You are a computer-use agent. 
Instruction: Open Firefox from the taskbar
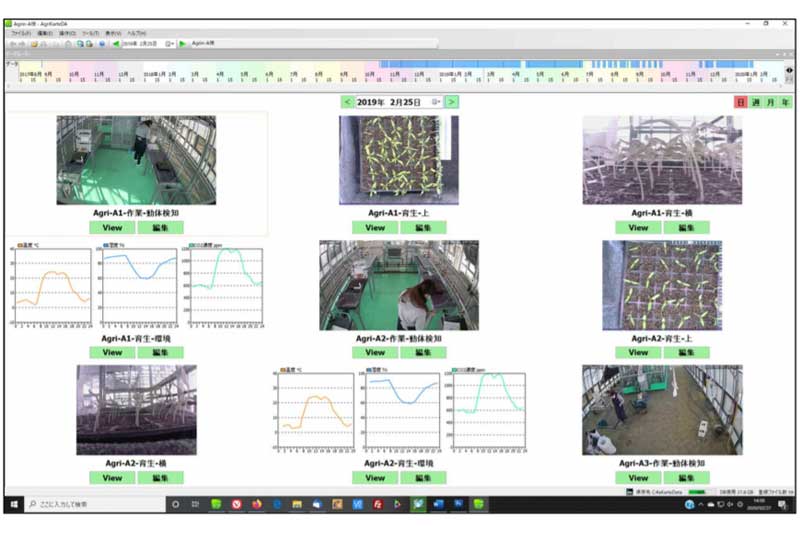pos(259,504)
